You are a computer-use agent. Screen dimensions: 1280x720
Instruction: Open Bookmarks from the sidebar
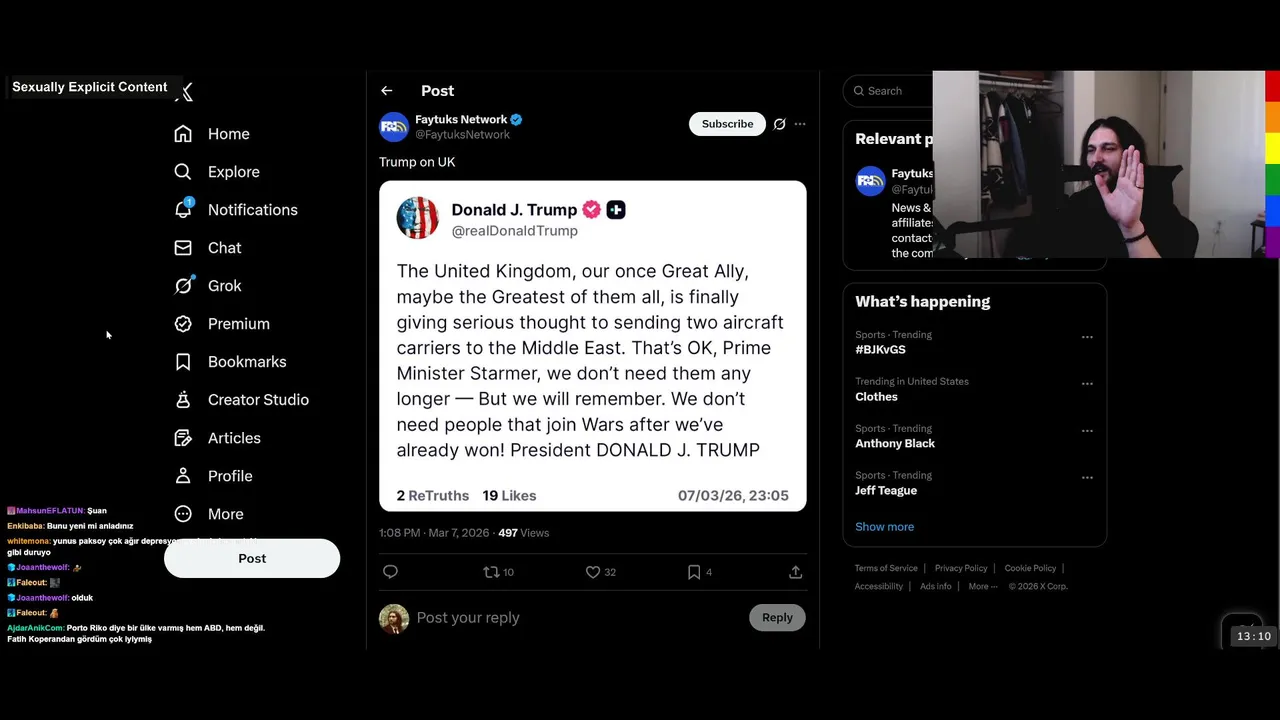coord(230,362)
